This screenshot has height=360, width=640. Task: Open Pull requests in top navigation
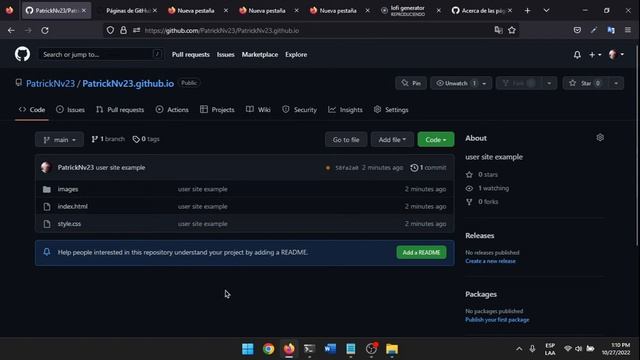(191, 54)
